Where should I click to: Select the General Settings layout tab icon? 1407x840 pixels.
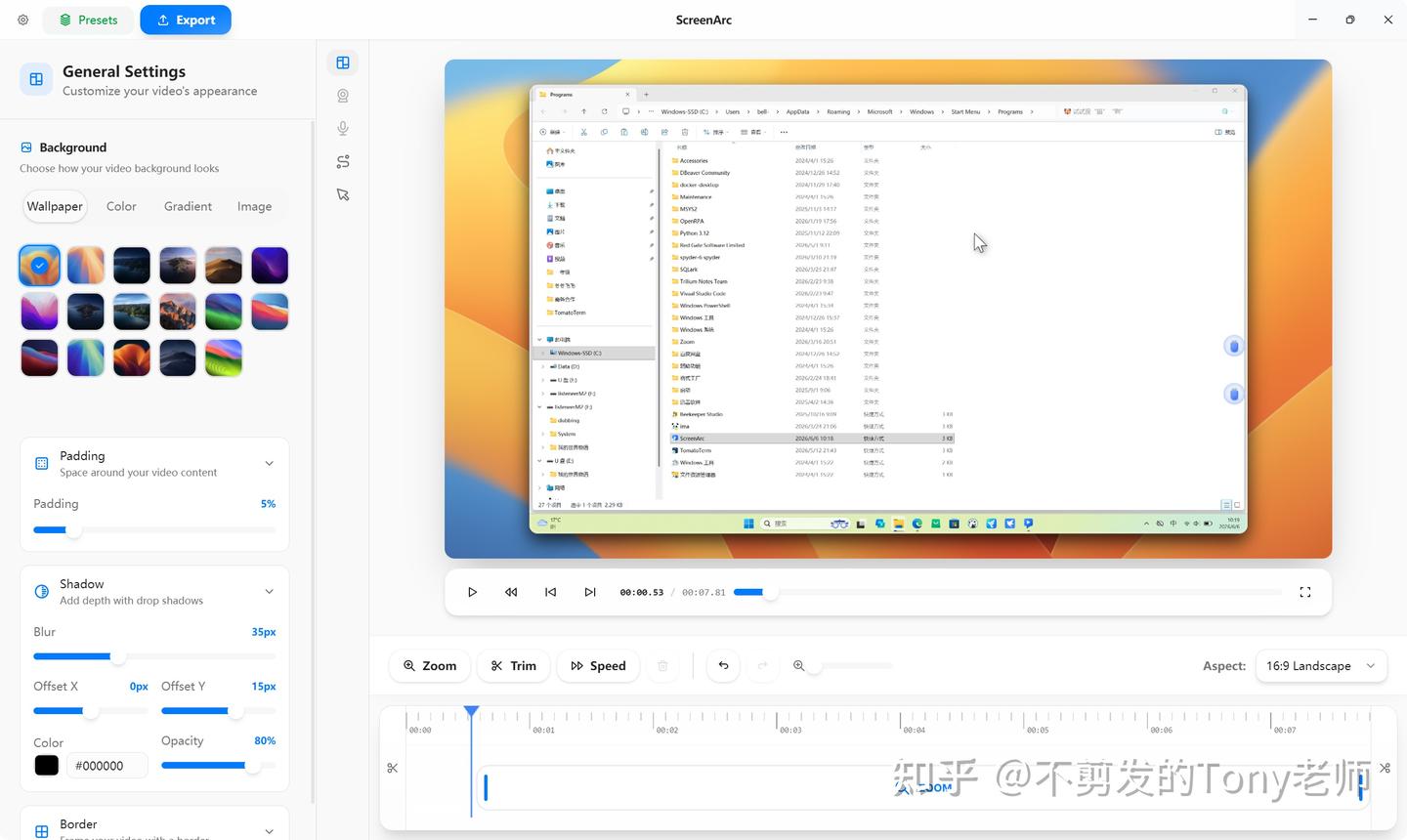343,63
